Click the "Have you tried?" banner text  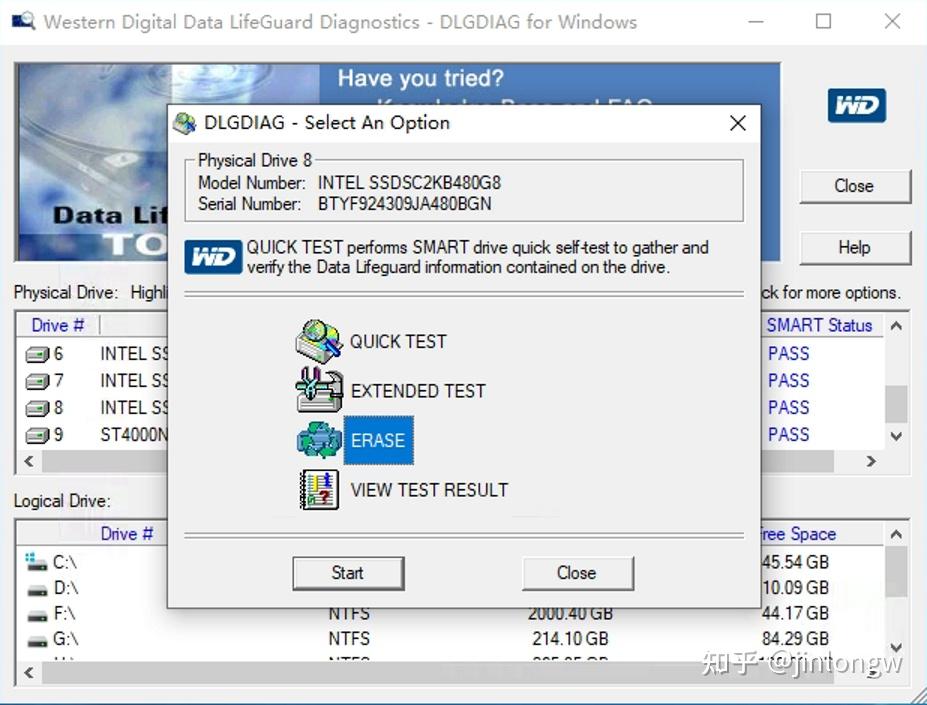[420, 78]
